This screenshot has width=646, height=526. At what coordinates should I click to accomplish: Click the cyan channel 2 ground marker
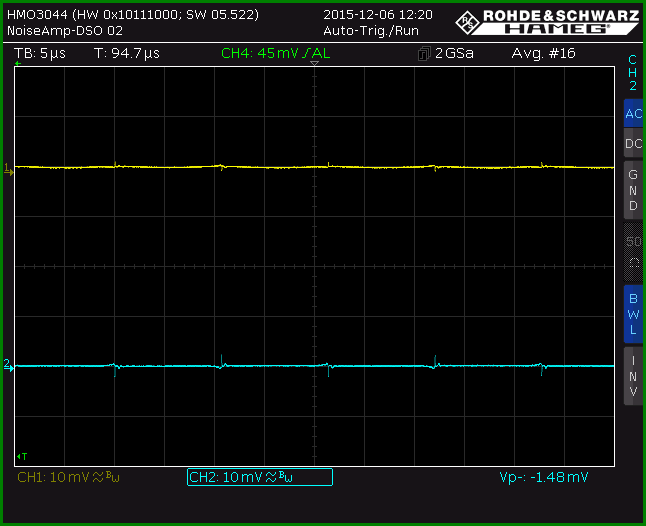[x=8, y=365]
